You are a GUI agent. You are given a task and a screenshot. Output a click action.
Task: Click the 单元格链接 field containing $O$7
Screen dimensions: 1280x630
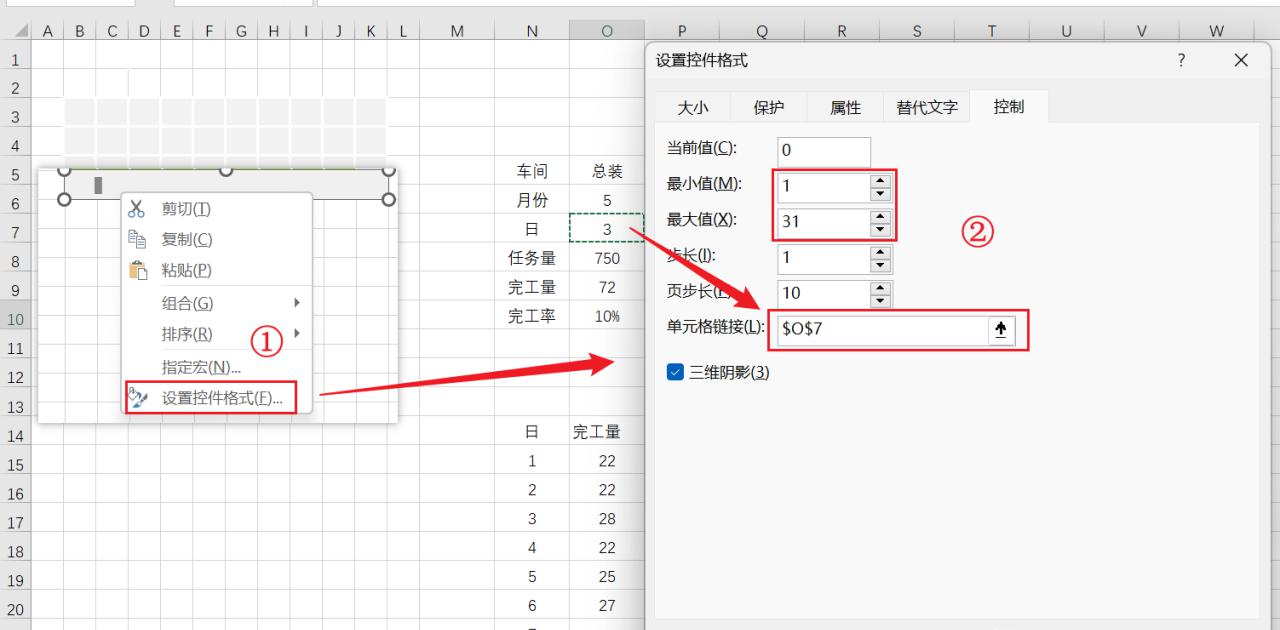pyautogui.click(x=882, y=329)
